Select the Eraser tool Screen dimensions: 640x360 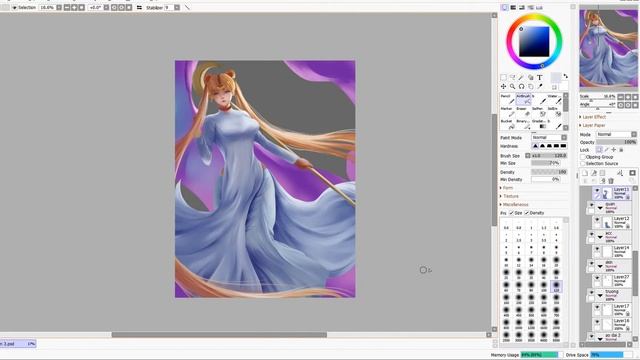pyautogui.click(x=523, y=112)
